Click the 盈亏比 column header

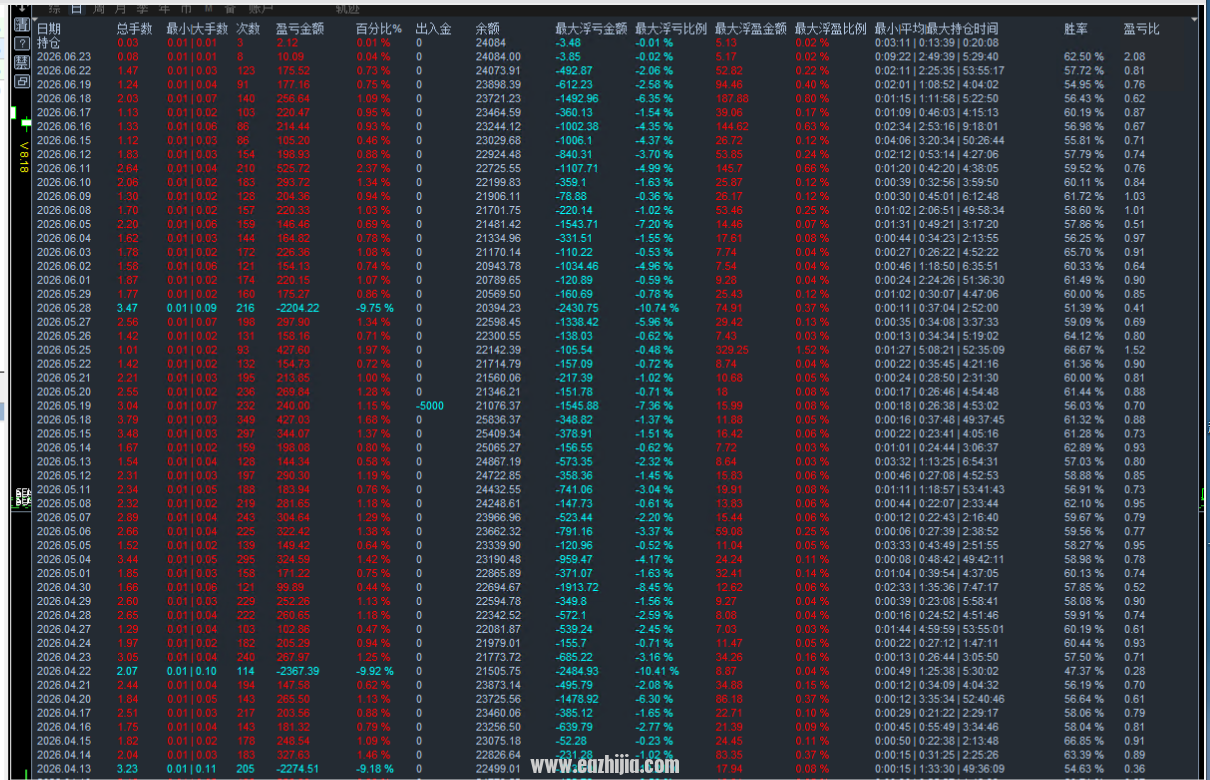[x=1141, y=29]
